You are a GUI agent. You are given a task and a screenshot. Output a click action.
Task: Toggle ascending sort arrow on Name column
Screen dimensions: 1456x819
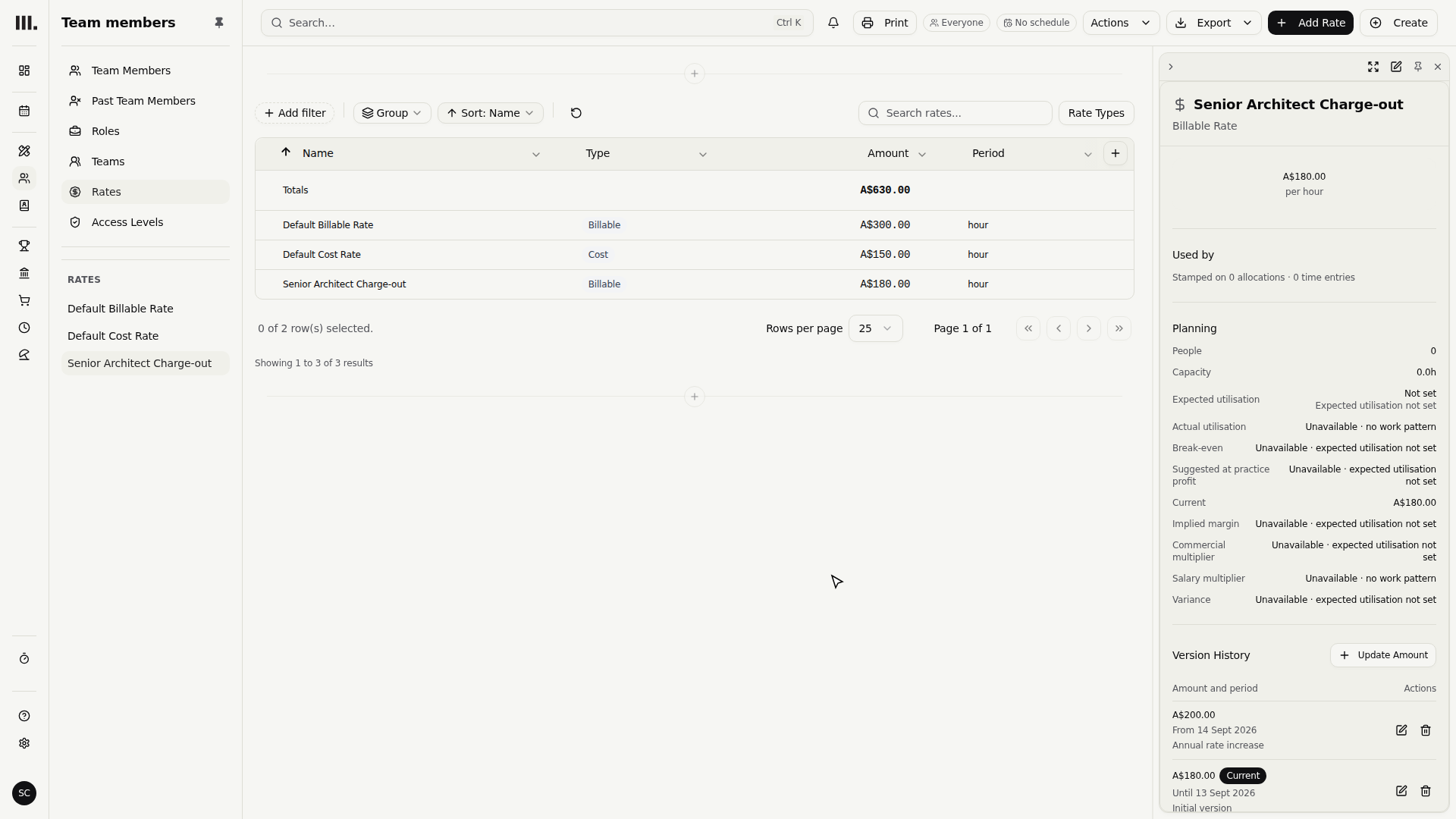click(x=286, y=152)
